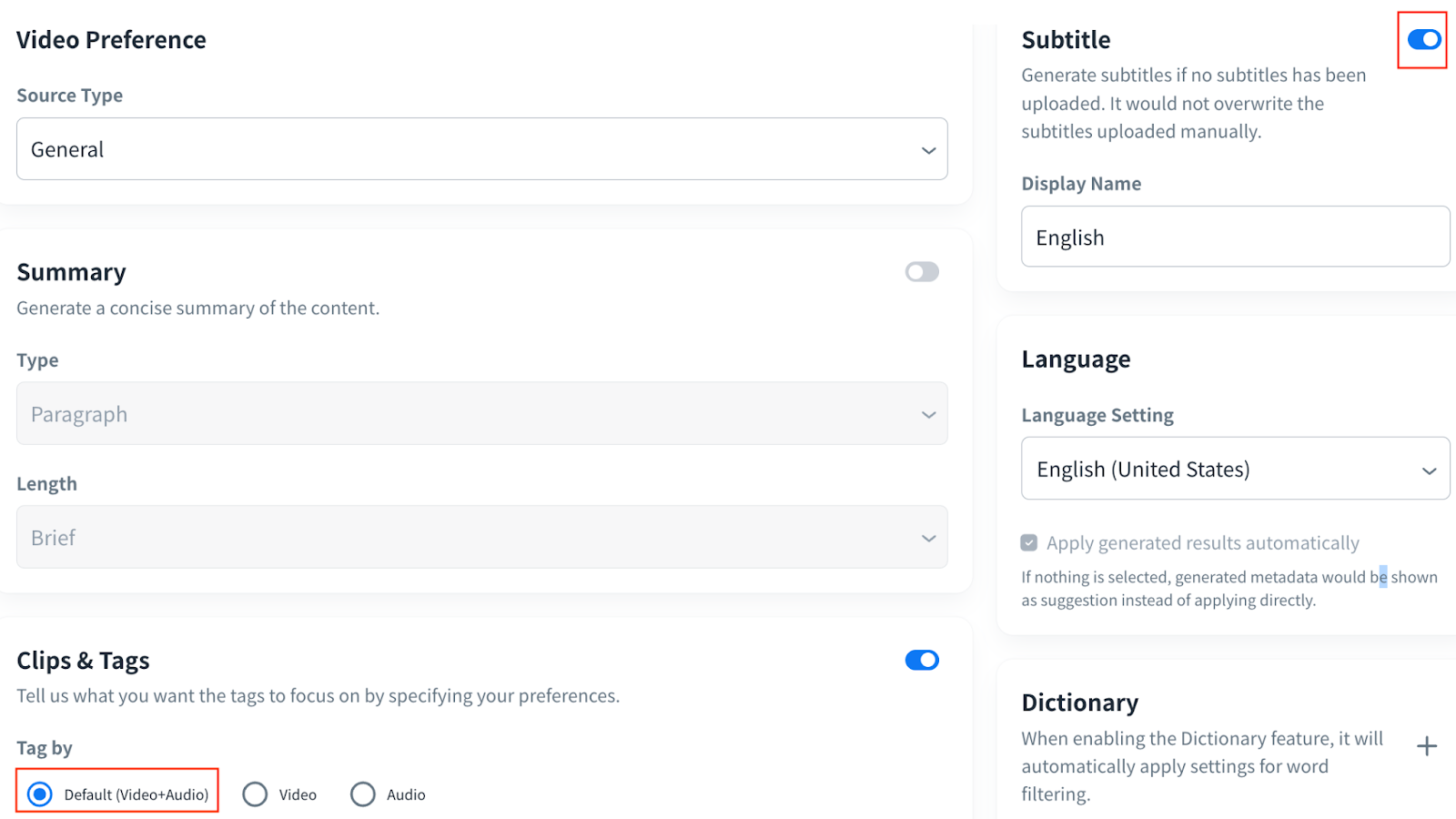
Task: Open the Source Type General dropdown
Action: 481,149
